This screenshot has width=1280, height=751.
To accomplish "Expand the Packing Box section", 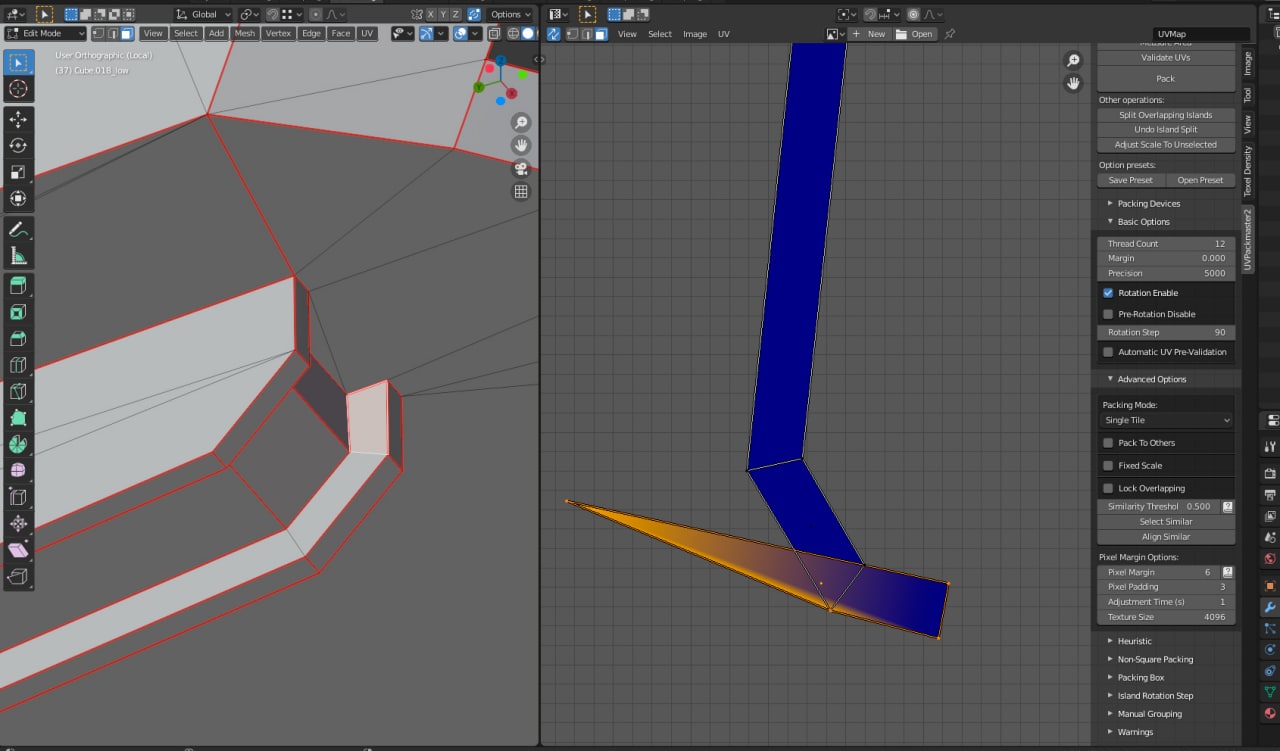I will 1141,677.
